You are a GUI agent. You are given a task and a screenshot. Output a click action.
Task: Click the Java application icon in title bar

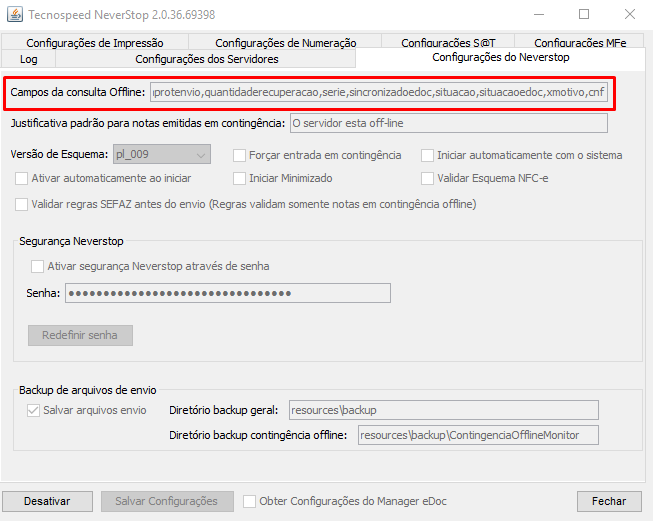15,15
